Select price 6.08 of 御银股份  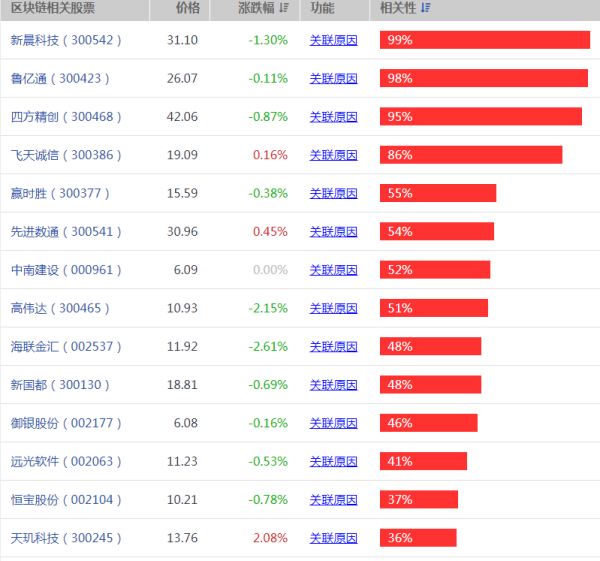pos(186,423)
